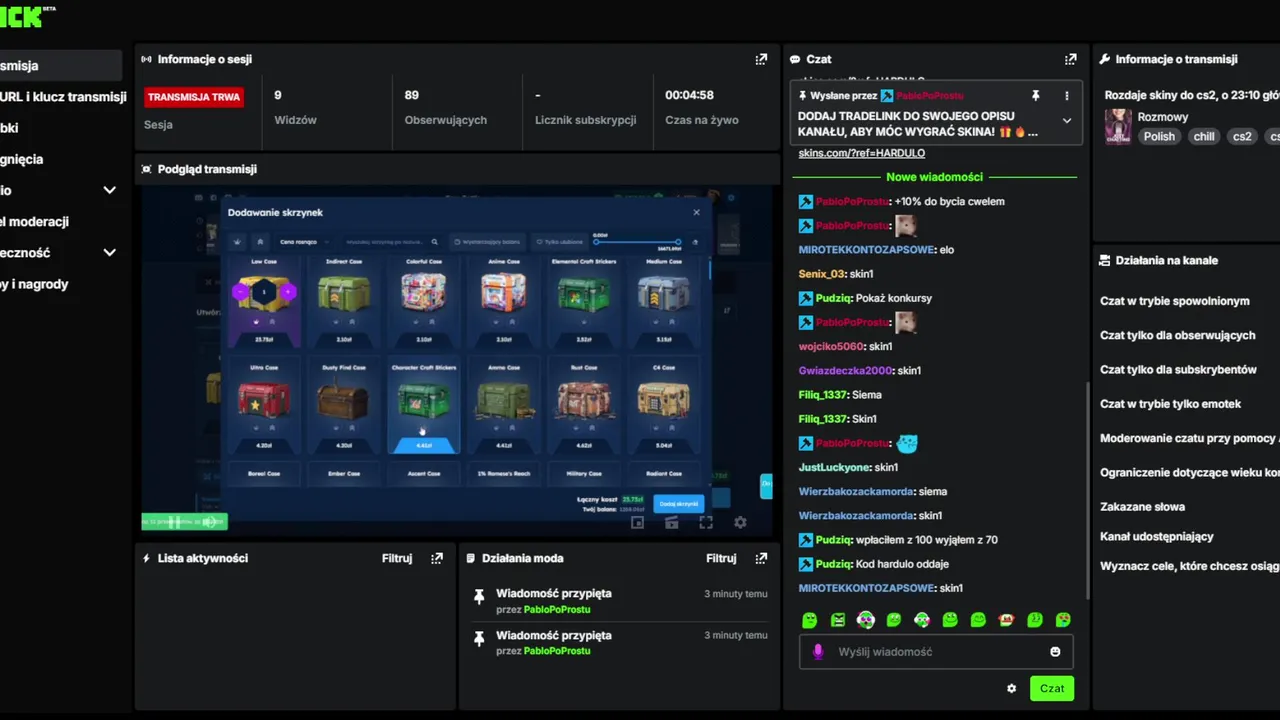Select Czat w trybie spowolnionym option
1280x720 pixels.
pos(1175,301)
